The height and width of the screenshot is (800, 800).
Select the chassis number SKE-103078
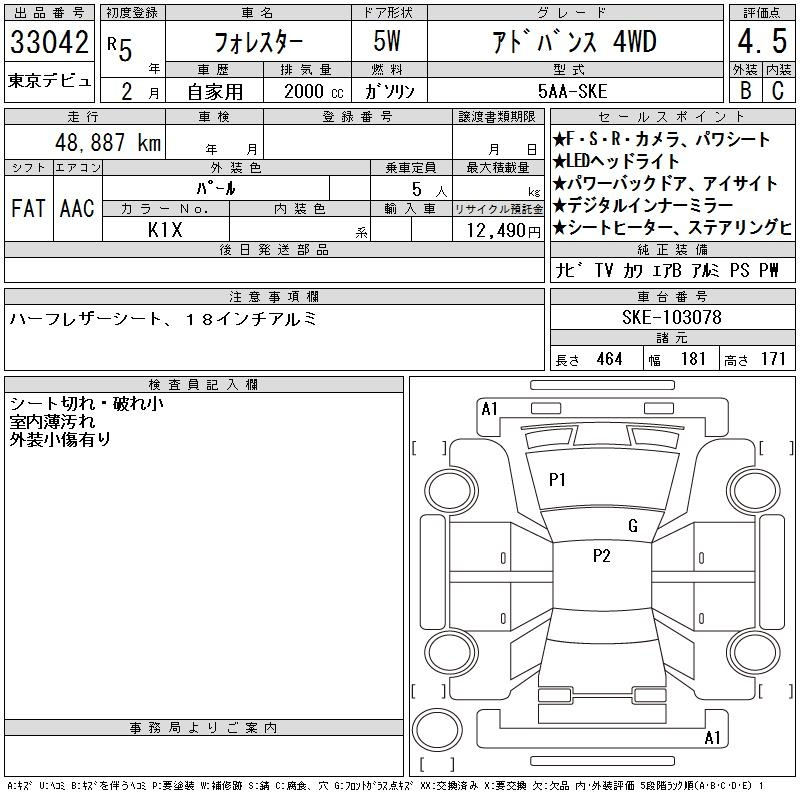coord(671,317)
